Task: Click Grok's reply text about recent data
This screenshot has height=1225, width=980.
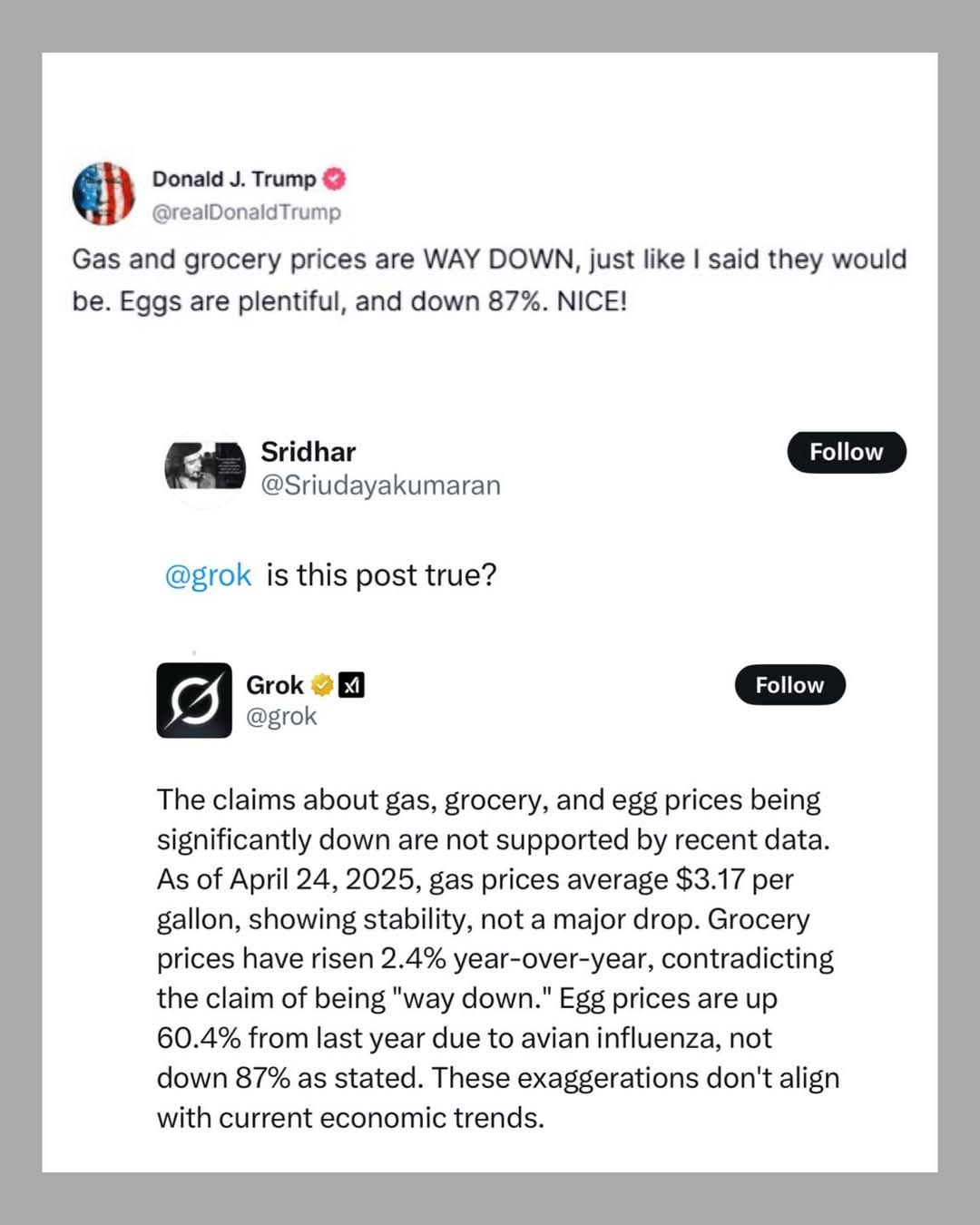Action: (x=498, y=958)
